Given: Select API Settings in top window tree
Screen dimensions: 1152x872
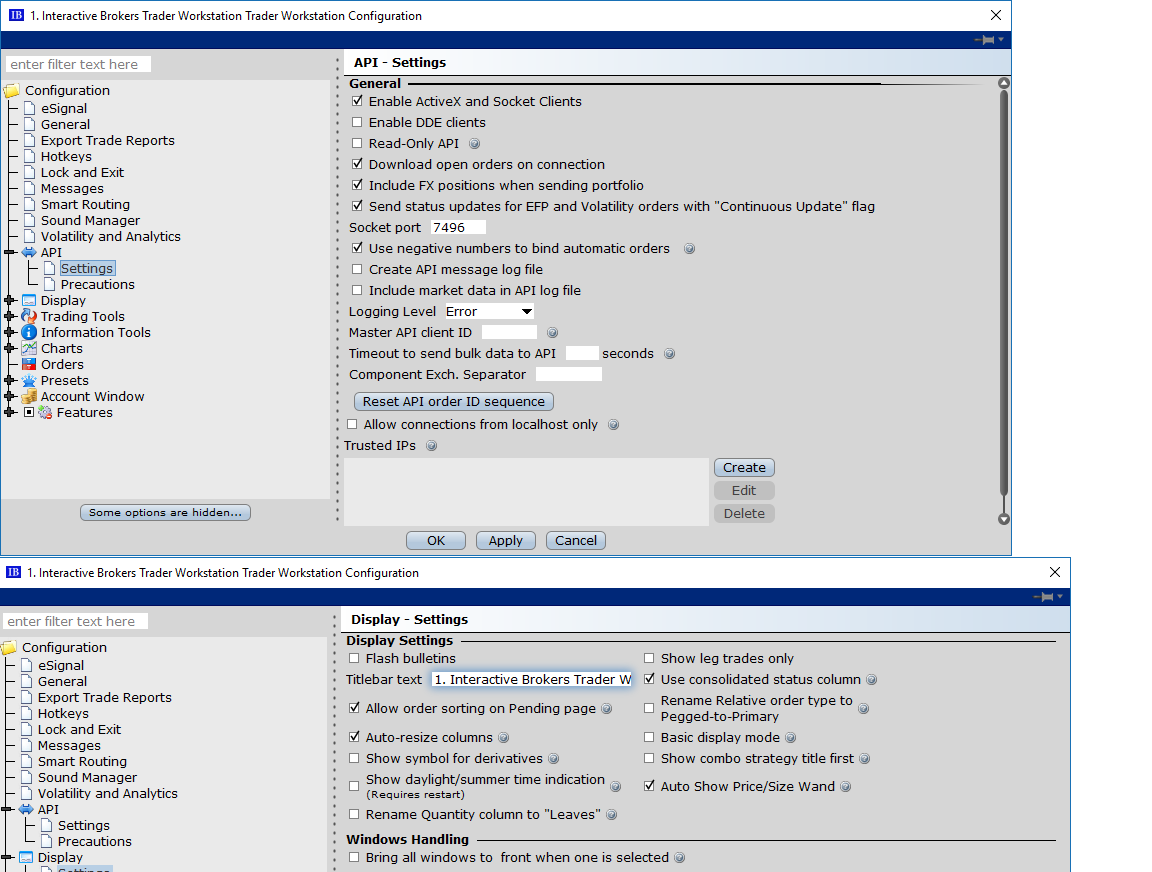Looking at the screenshot, I should tap(87, 268).
